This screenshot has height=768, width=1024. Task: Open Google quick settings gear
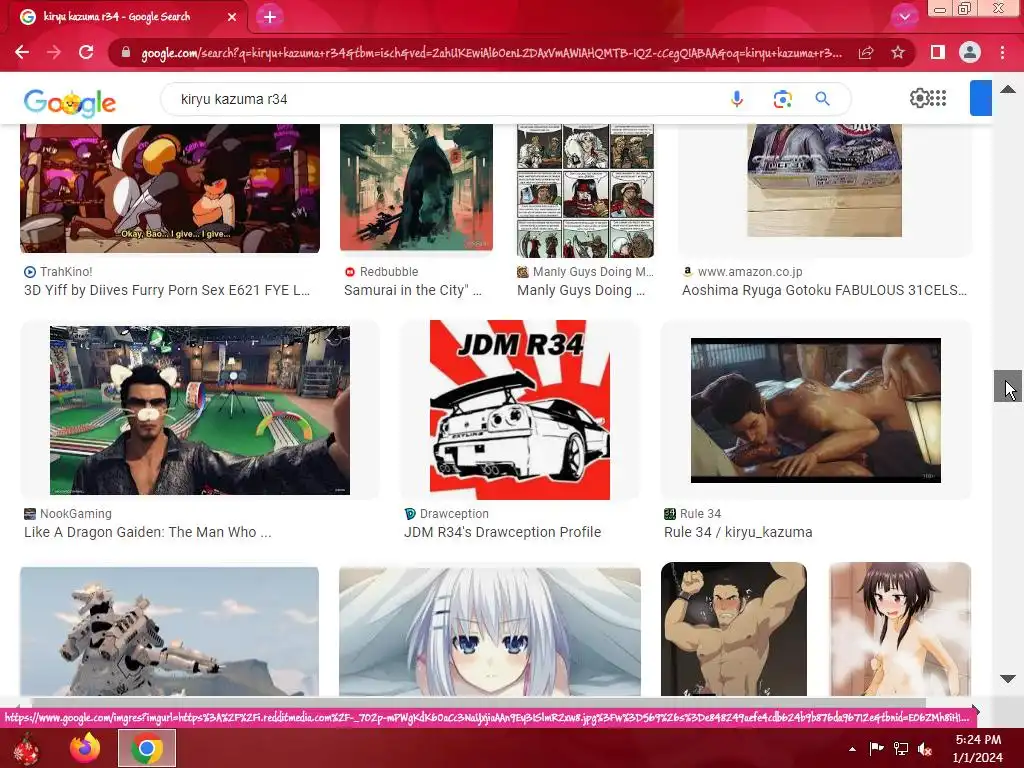[920, 99]
